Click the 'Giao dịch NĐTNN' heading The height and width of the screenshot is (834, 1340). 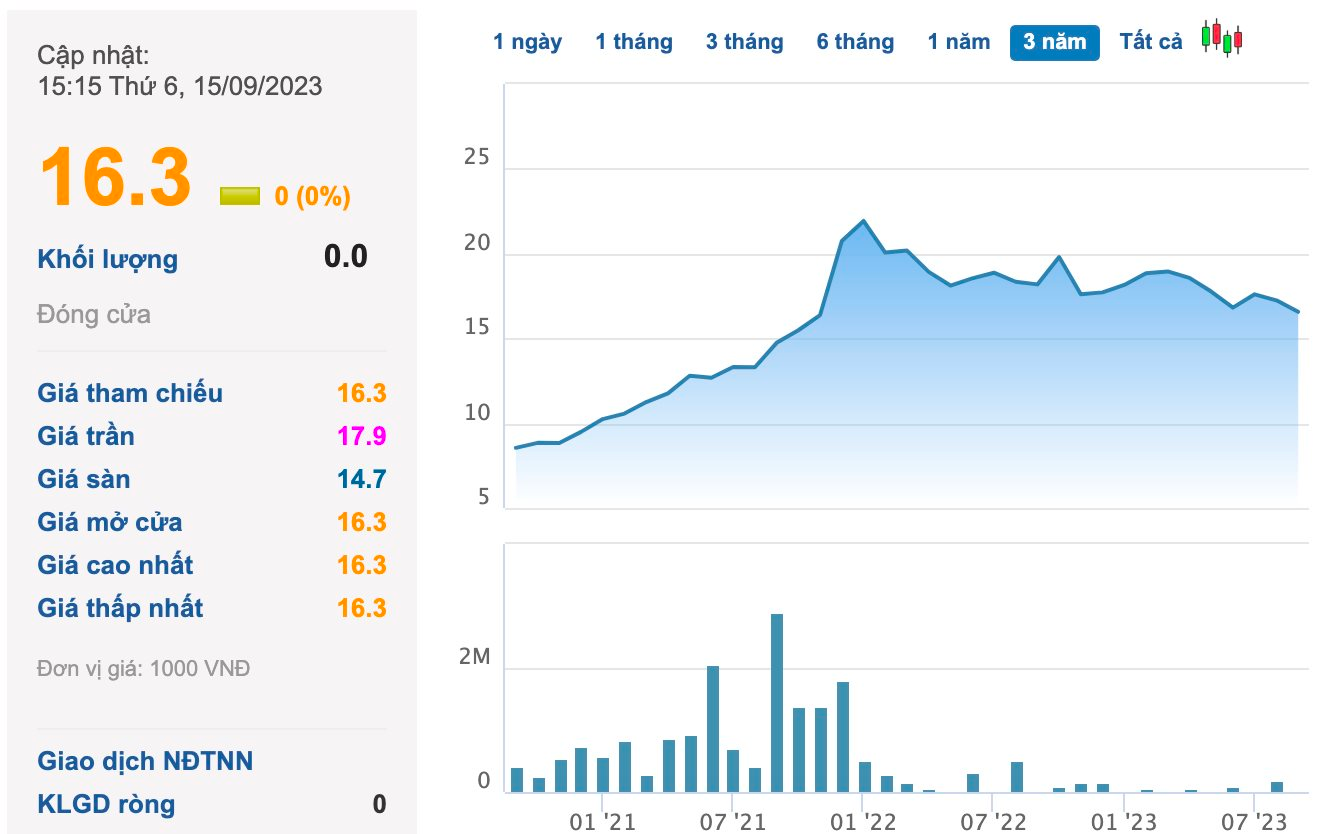pyautogui.click(x=145, y=761)
